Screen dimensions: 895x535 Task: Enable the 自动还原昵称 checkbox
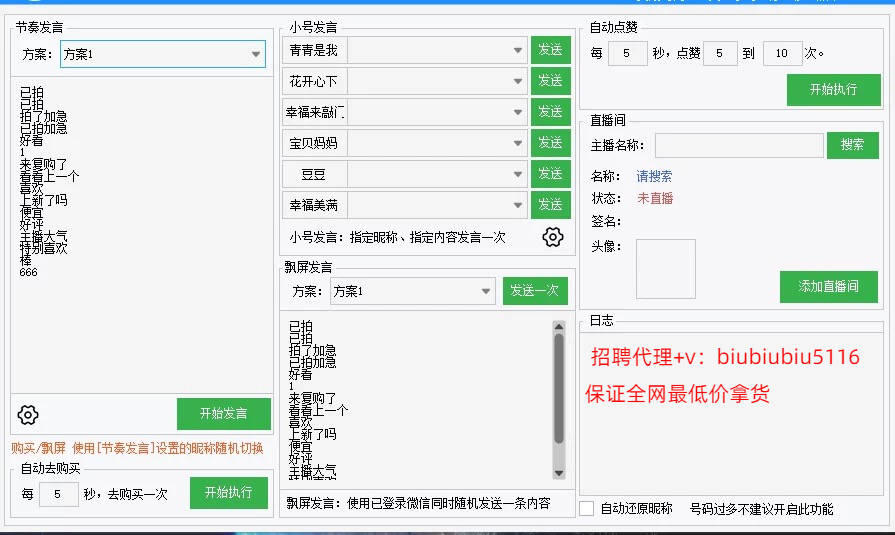click(x=587, y=508)
